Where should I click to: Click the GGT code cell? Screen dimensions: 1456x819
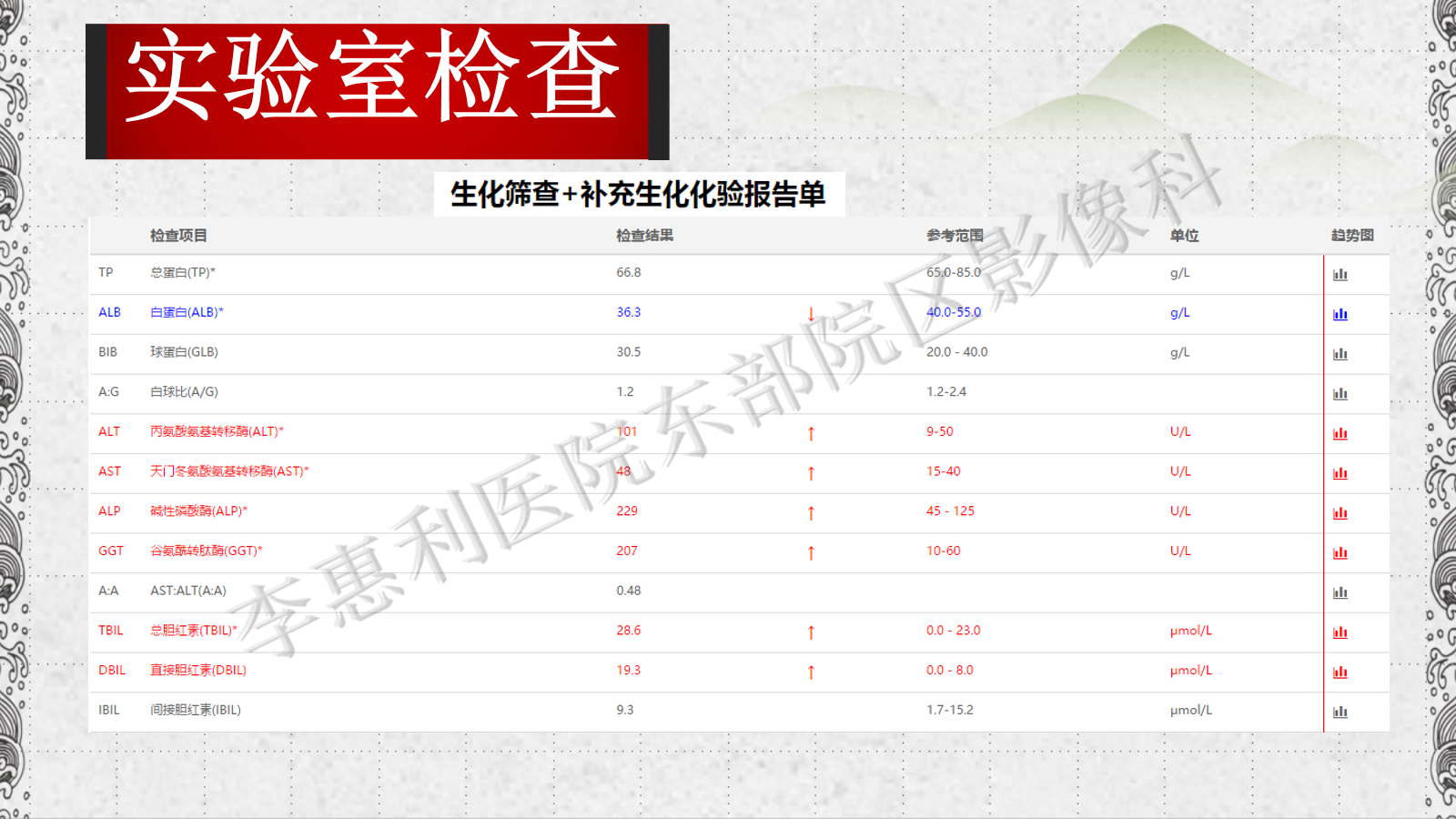(111, 551)
